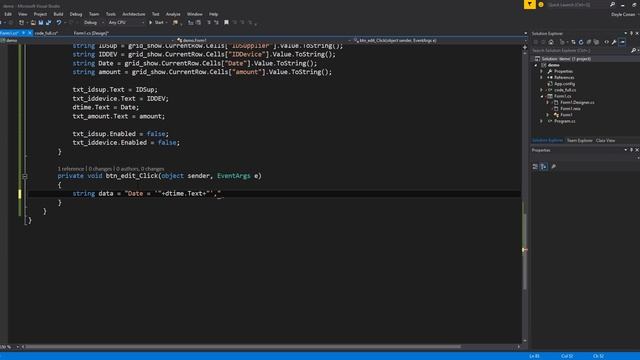This screenshot has height=360, width=640.
Task: Switch to the code_full.cs tab
Action: (x=47, y=33)
